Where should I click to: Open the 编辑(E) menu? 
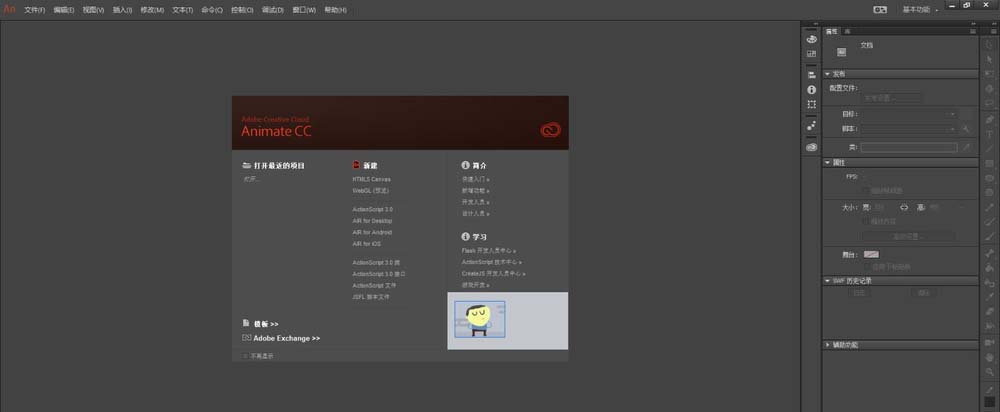64,10
